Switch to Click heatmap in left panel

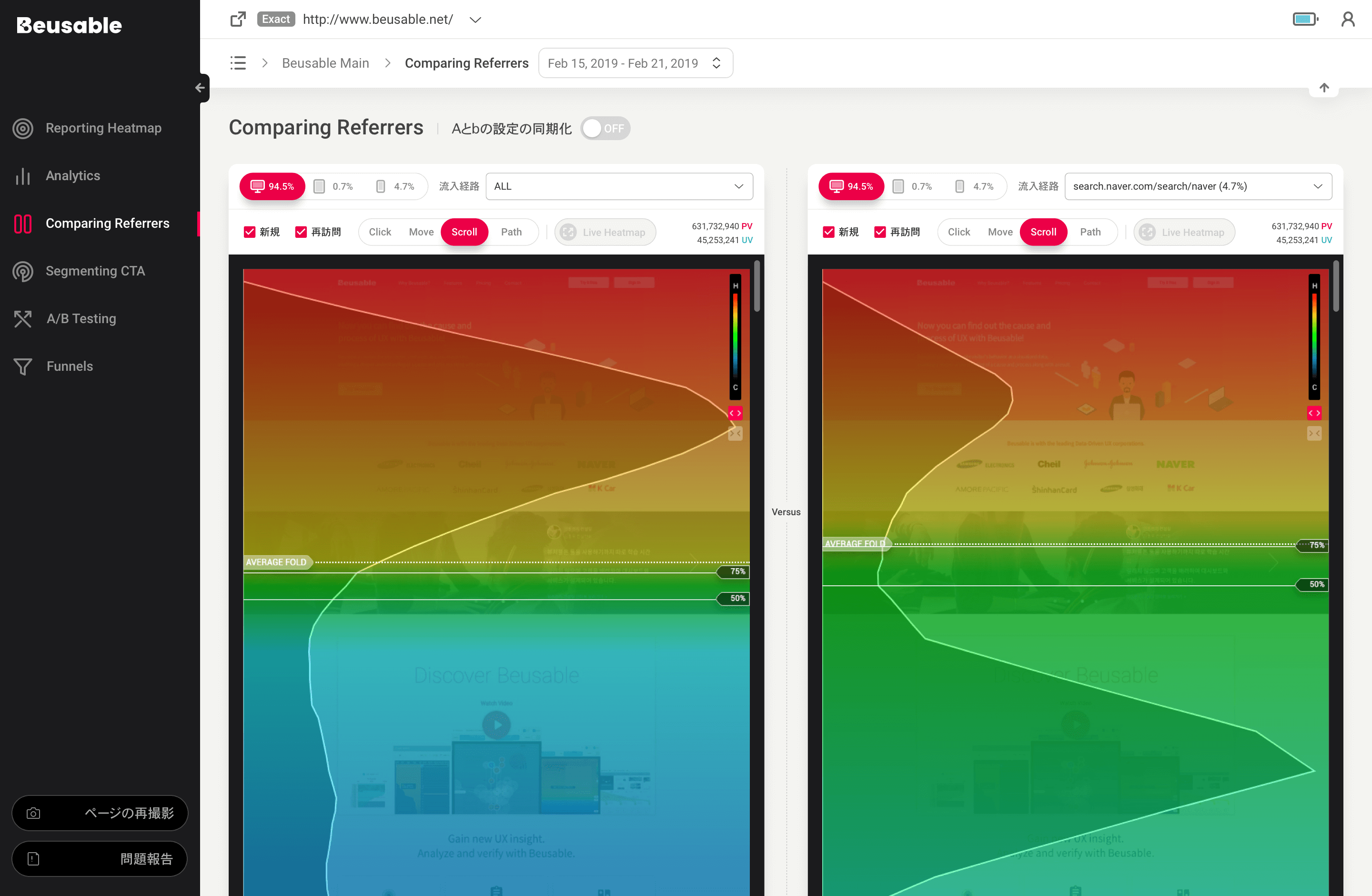coord(380,232)
